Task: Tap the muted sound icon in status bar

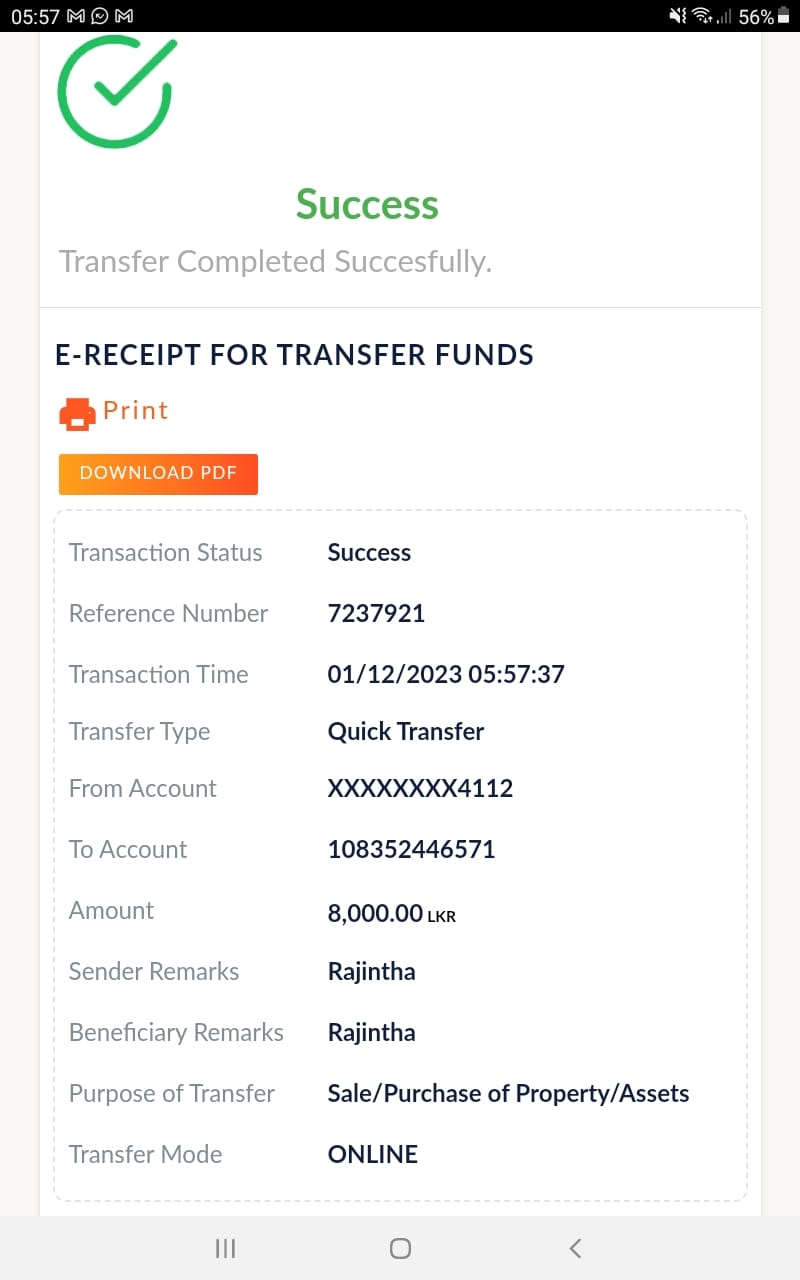Action: pos(678,17)
